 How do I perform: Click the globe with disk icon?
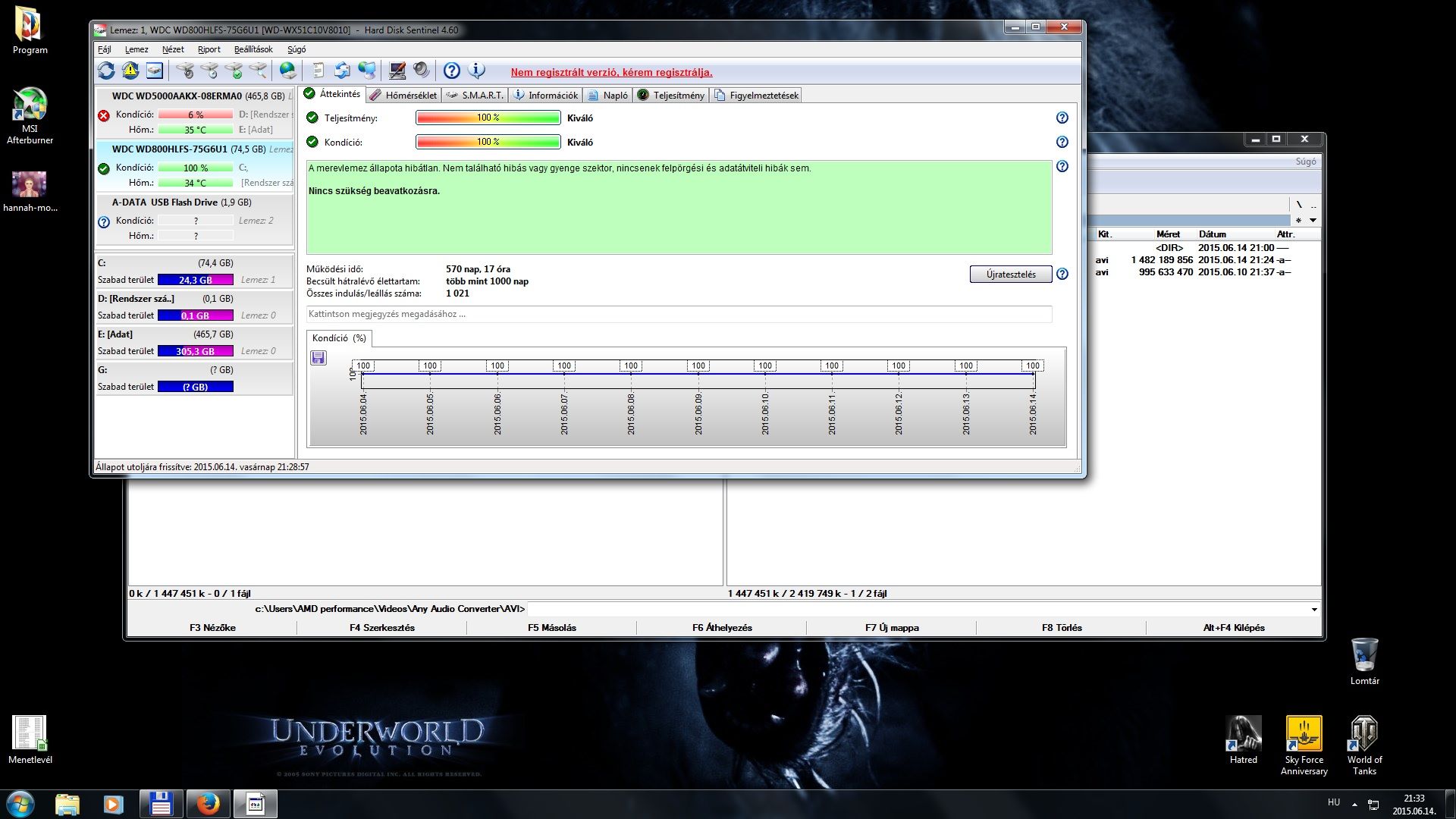(x=287, y=71)
